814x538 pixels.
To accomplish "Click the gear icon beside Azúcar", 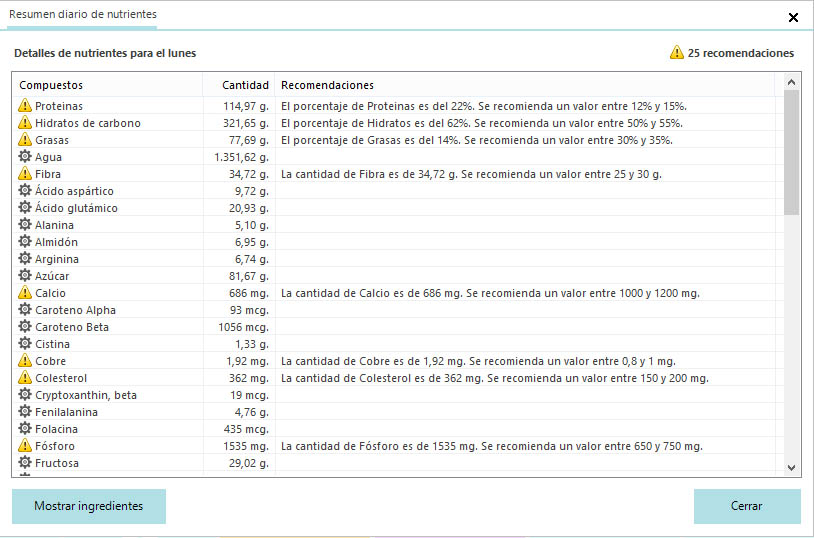I will pyautogui.click(x=25, y=275).
